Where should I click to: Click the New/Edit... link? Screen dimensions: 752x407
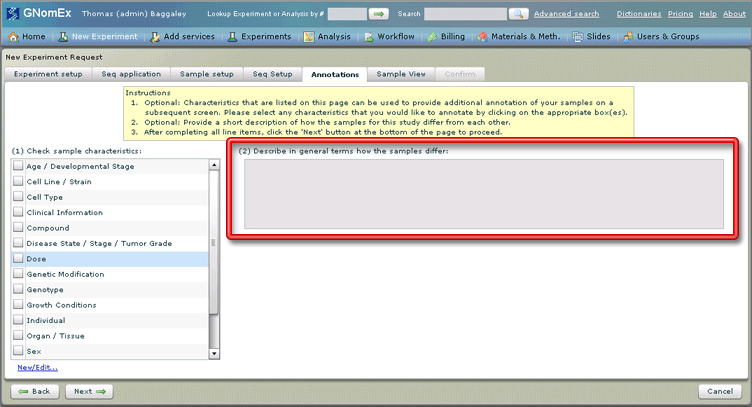[37, 367]
